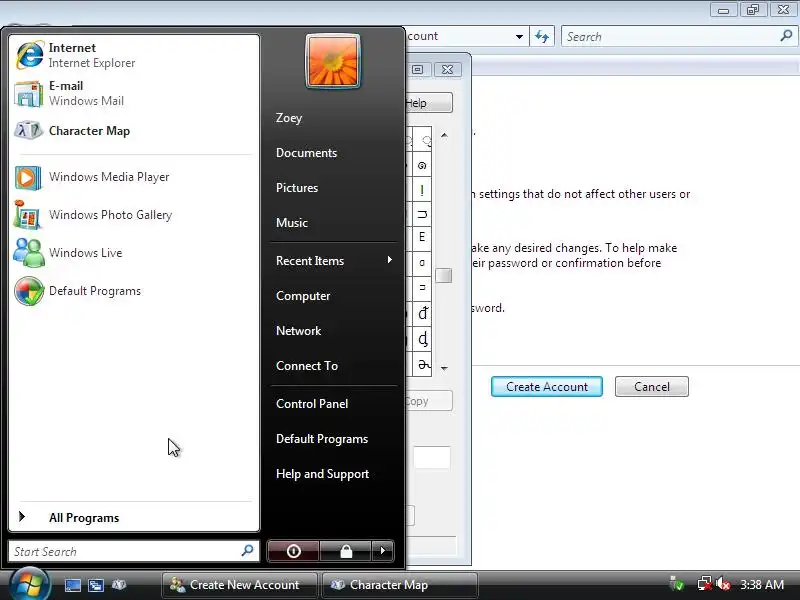
Task: Open the Music folder
Action: tap(292, 222)
